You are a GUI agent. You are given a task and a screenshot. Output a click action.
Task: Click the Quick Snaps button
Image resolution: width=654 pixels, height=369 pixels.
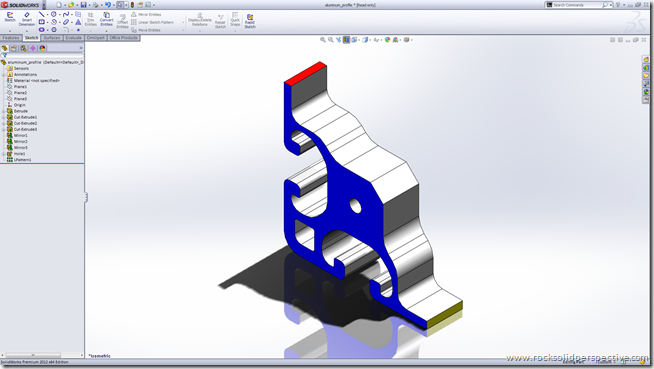tap(235, 20)
